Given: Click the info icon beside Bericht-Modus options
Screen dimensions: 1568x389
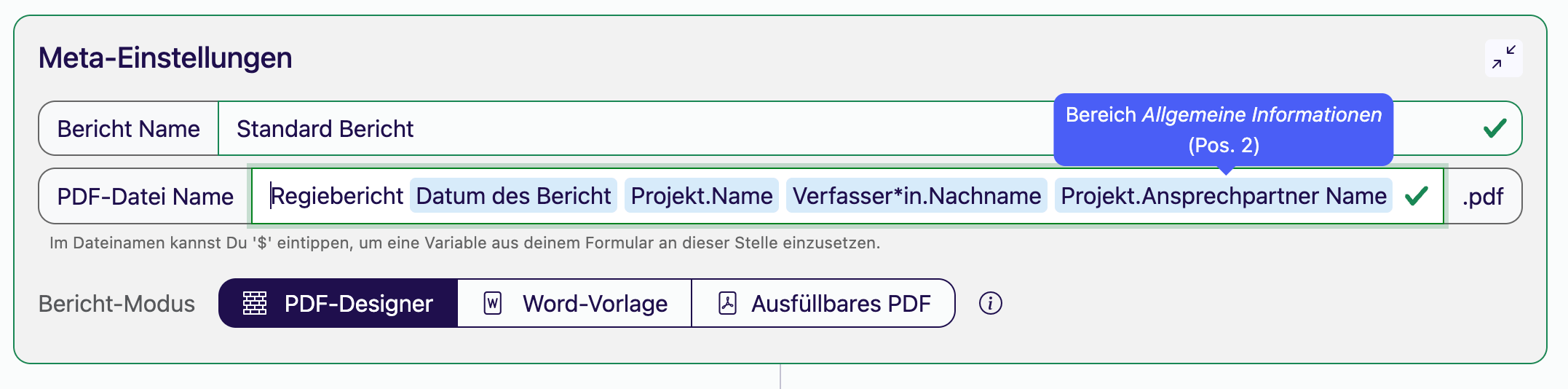Looking at the screenshot, I should click(x=990, y=303).
